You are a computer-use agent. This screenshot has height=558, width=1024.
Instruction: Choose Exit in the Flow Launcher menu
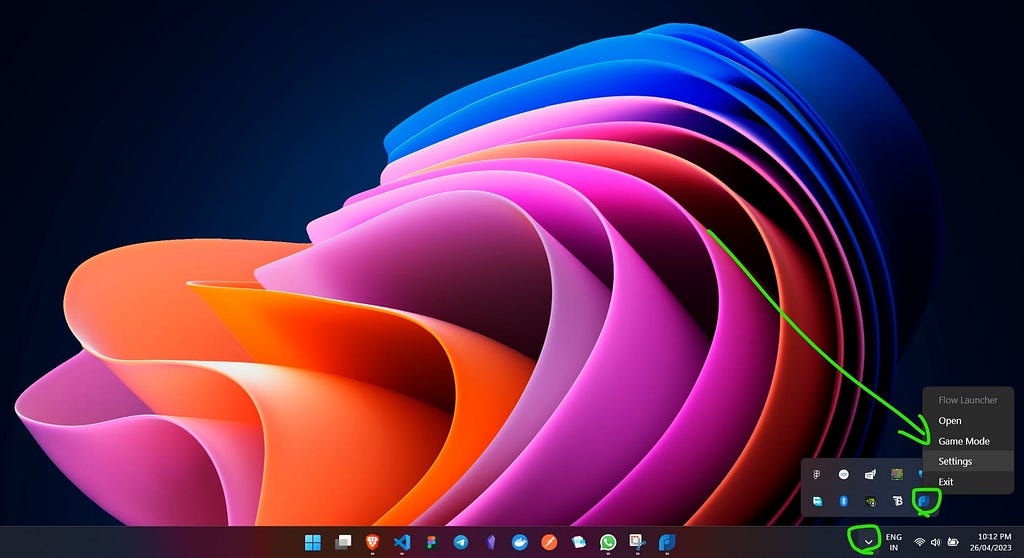pos(968,482)
